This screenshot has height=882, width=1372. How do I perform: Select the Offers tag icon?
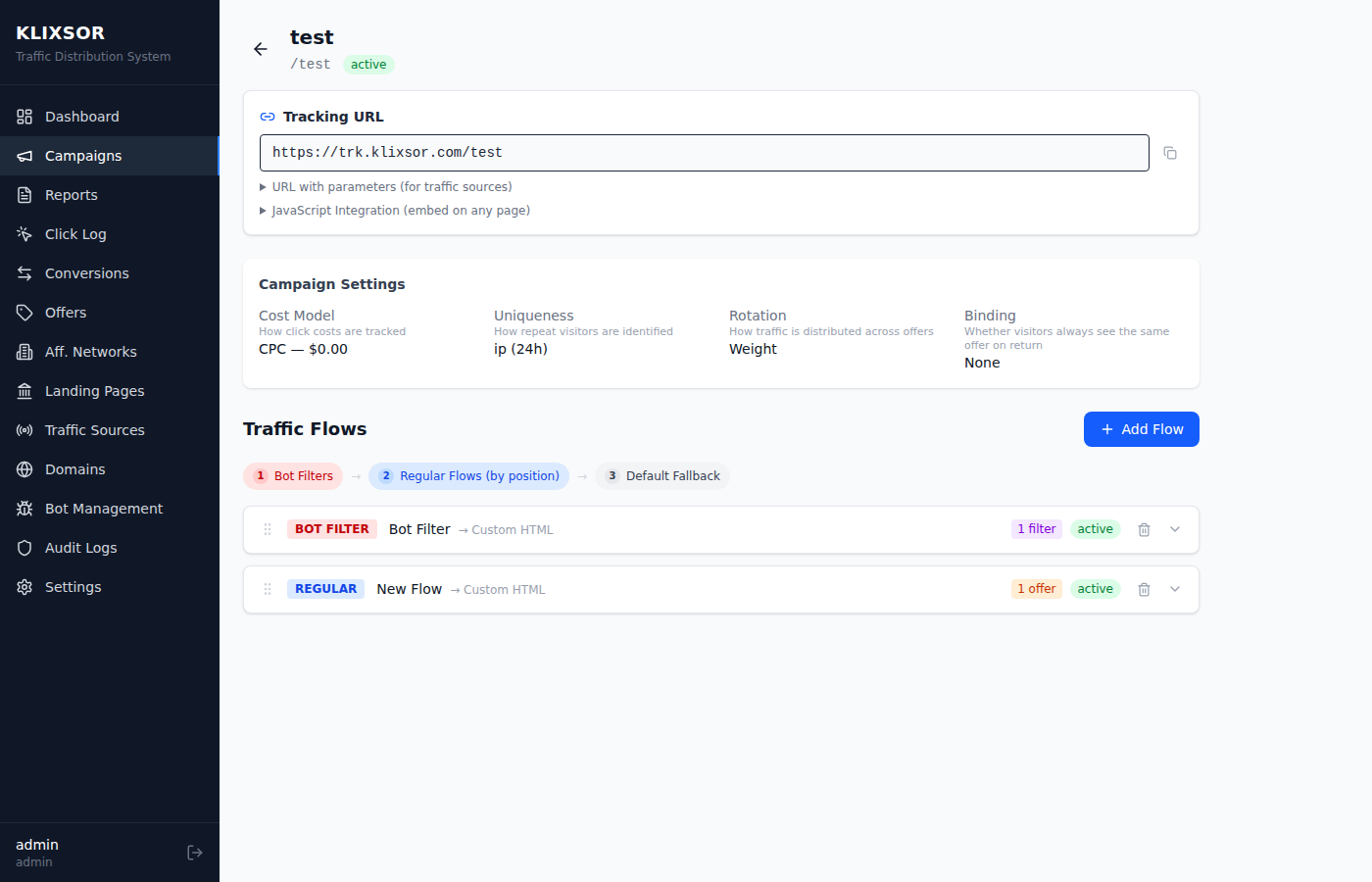[24, 312]
